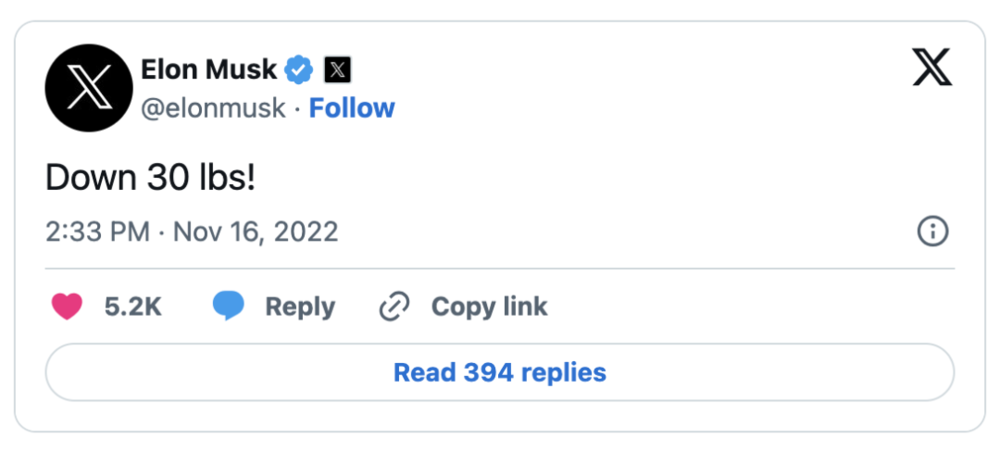Click the chain link icon

[394, 306]
